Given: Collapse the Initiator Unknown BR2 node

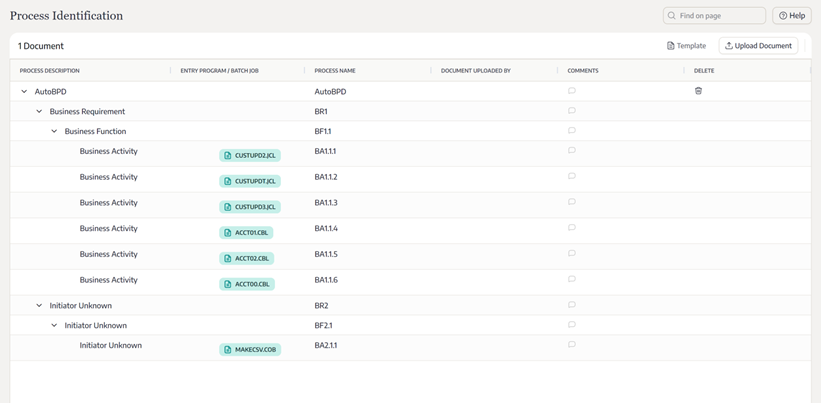Looking at the screenshot, I should [39, 306].
